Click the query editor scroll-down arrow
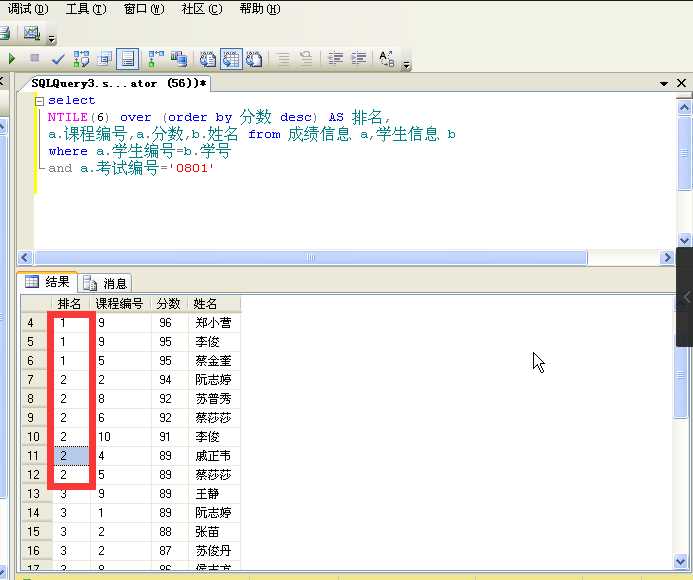This screenshot has height=580, width=693. pyautogui.click(x=684, y=240)
